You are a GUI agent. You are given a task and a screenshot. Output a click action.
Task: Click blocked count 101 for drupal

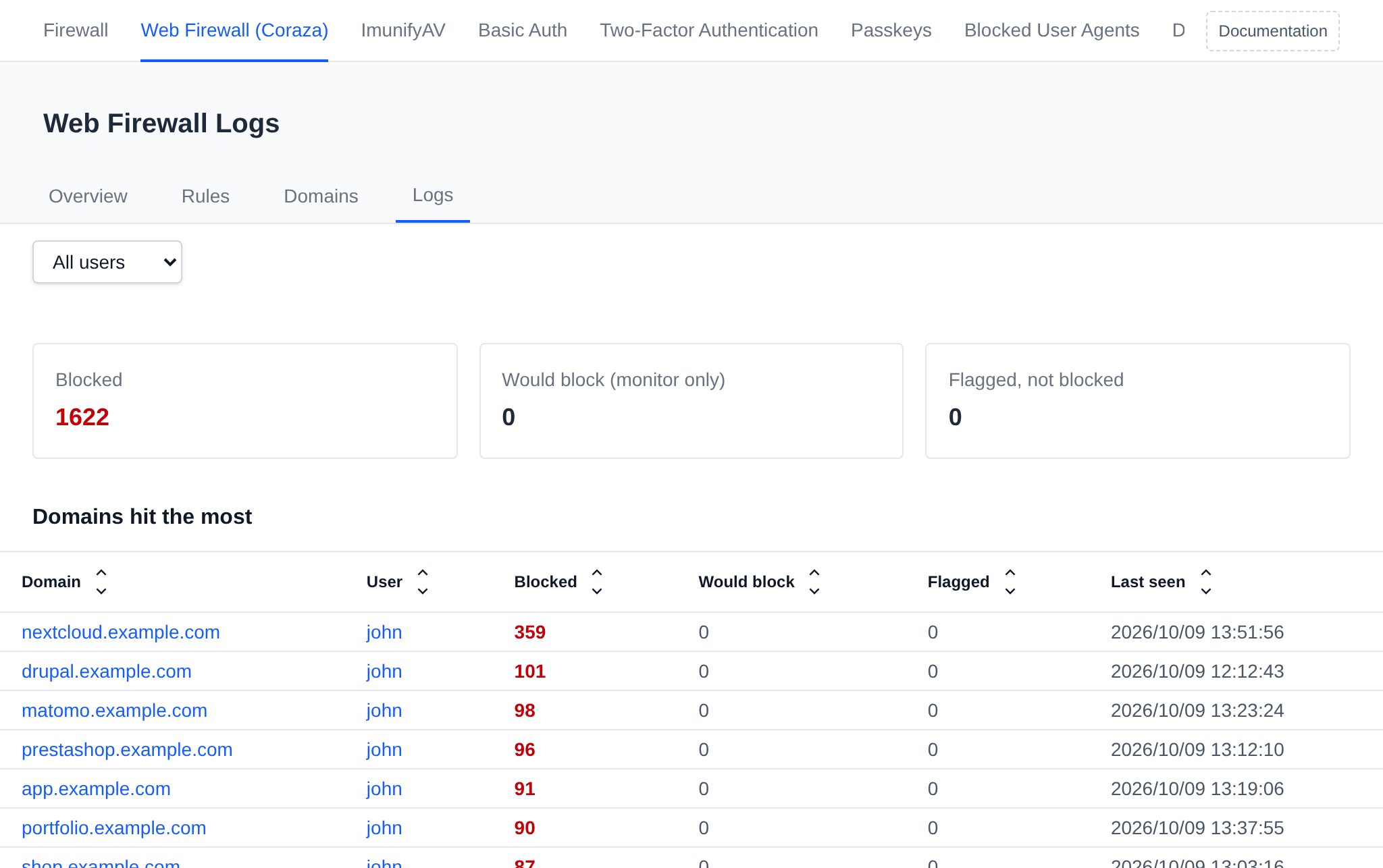(530, 672)
